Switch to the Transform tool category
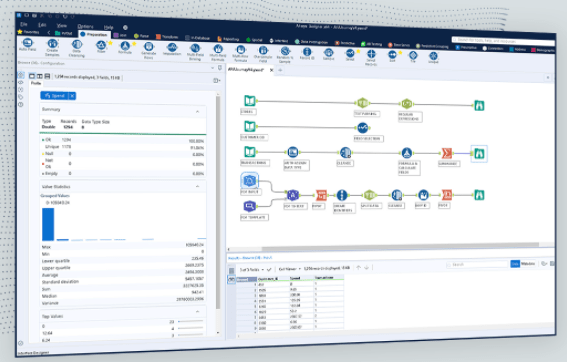 click(x=167, y=37)
